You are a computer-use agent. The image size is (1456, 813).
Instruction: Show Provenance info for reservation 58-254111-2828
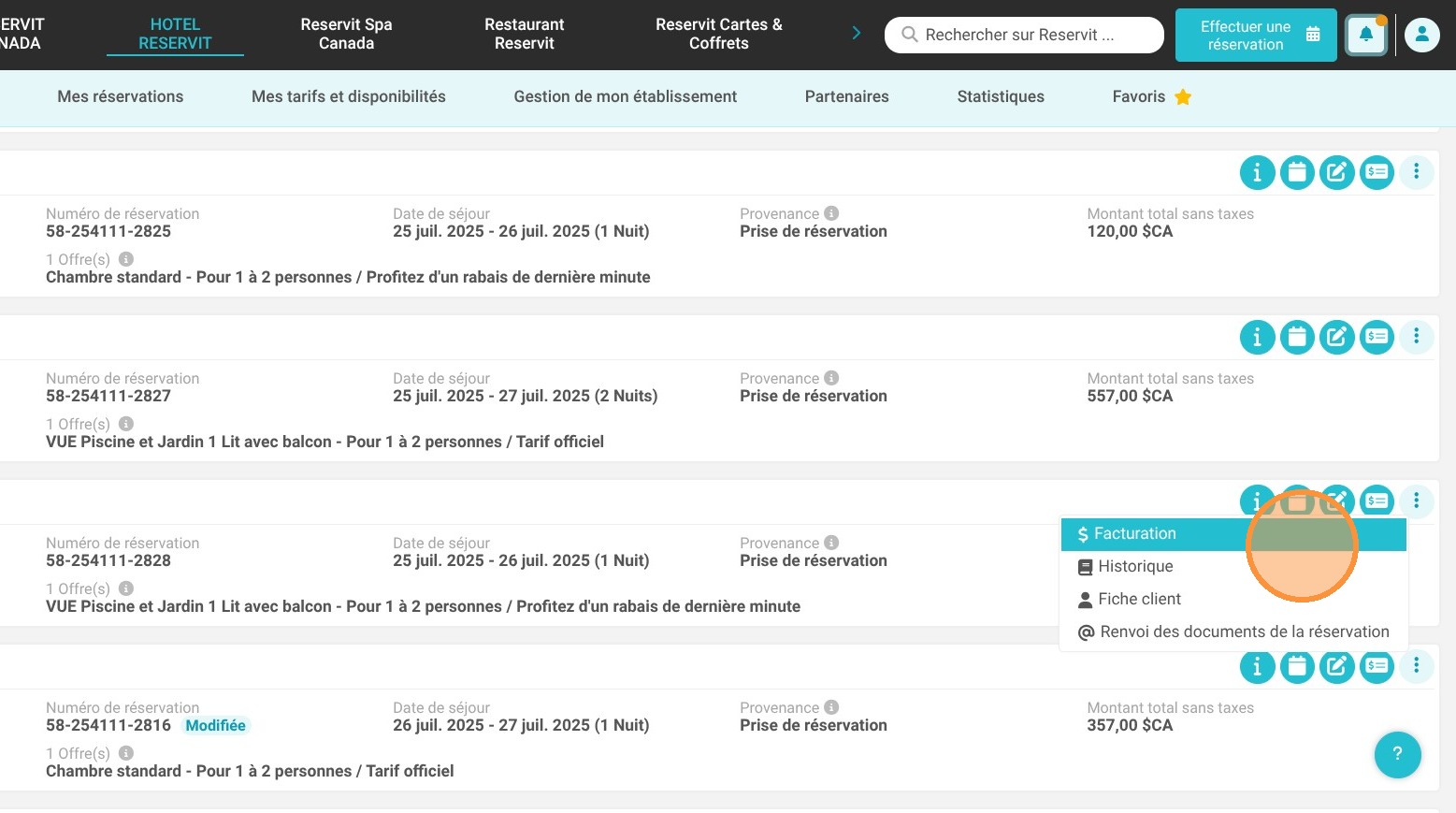tap(831, 543)
